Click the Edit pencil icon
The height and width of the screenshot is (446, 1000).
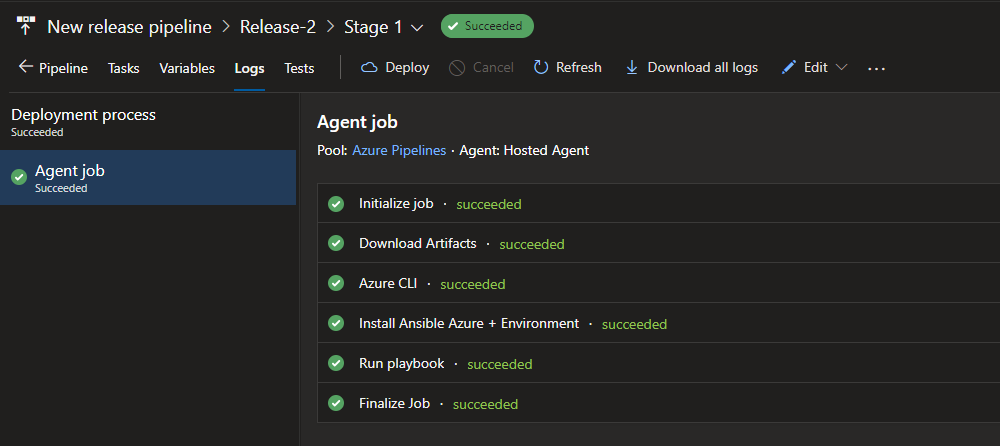[789, 68]
